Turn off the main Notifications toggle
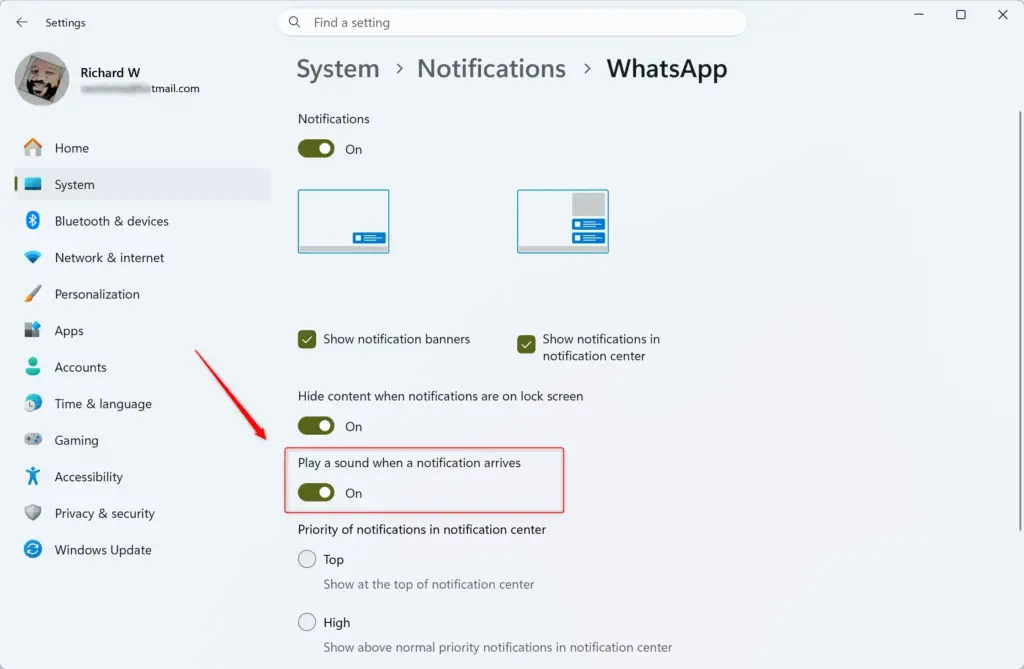Viewport: 1024px width, 669px height. [316, 149]
